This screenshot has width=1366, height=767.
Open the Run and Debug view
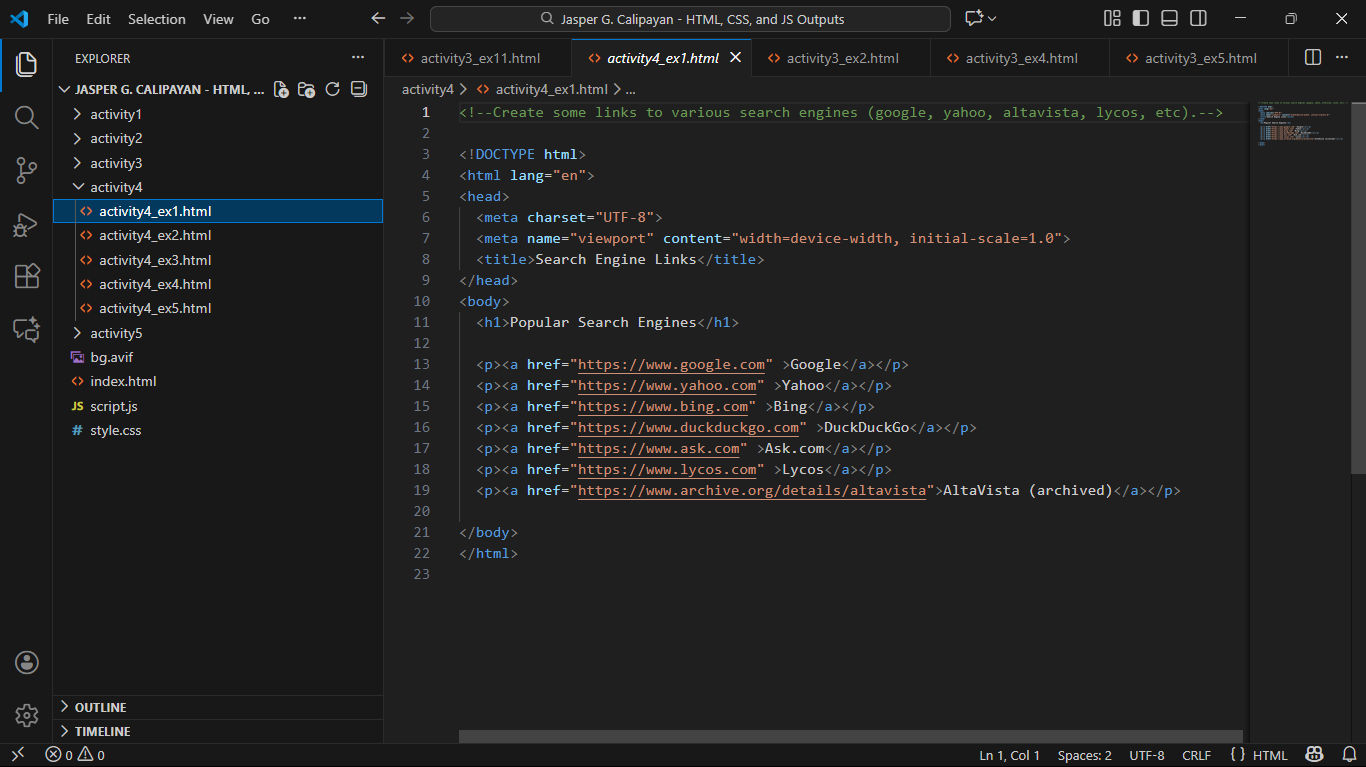26,224
